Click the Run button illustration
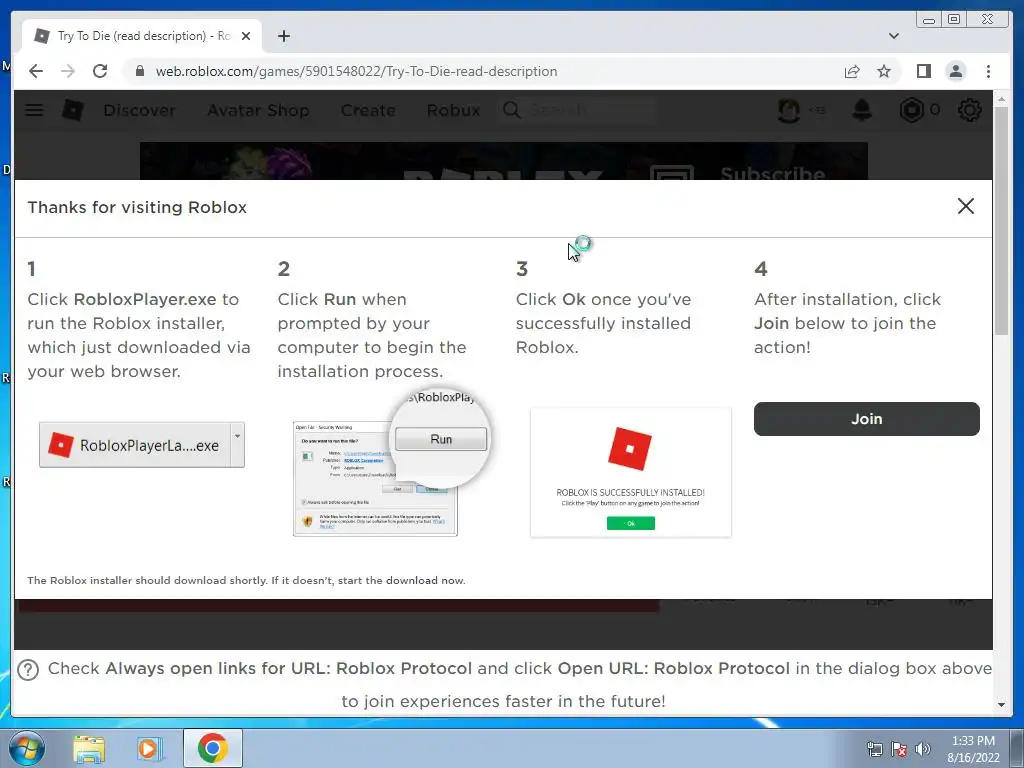 coord(441,440)
